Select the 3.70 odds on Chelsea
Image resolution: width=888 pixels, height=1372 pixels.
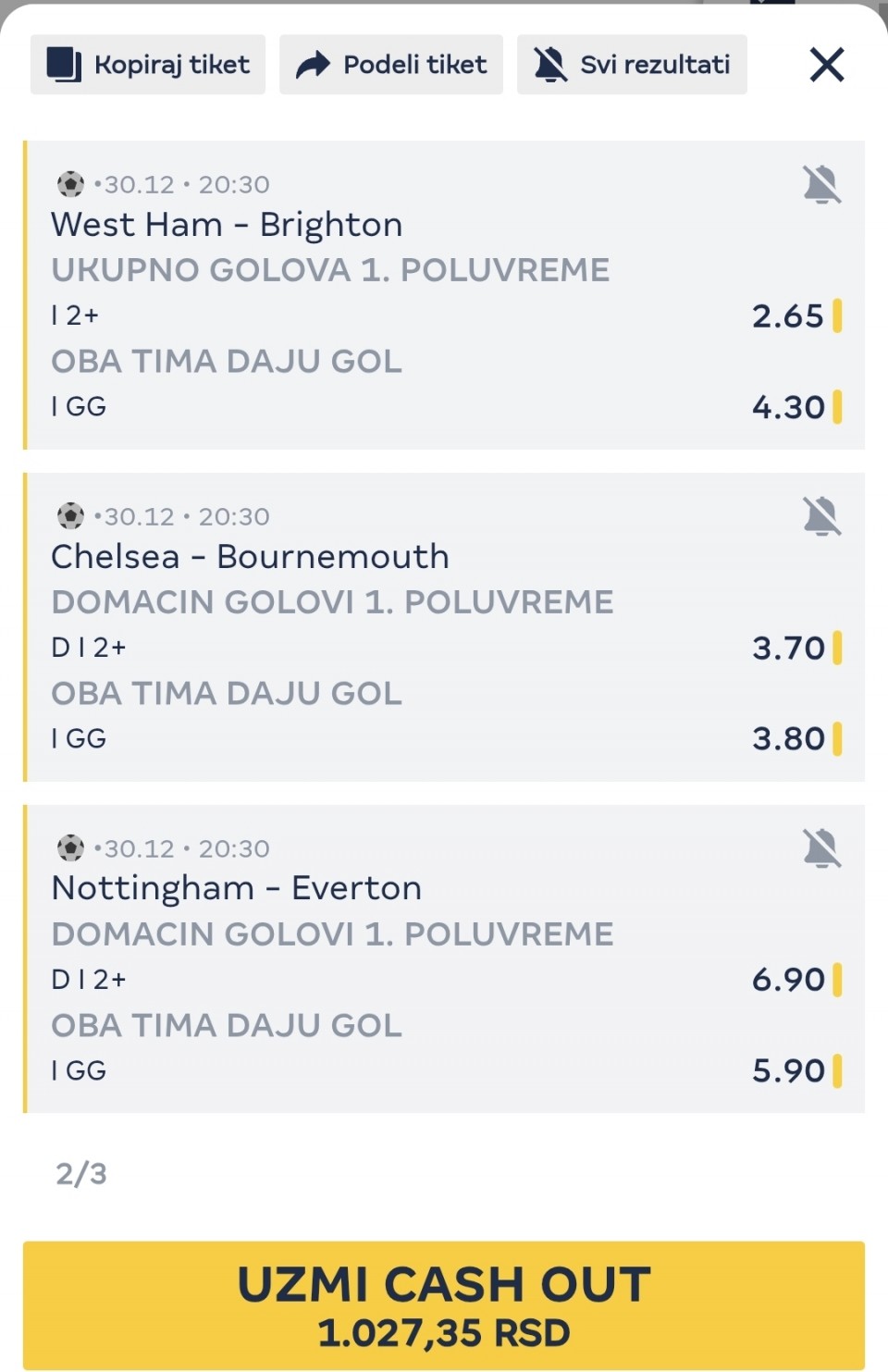click(787, 648)
